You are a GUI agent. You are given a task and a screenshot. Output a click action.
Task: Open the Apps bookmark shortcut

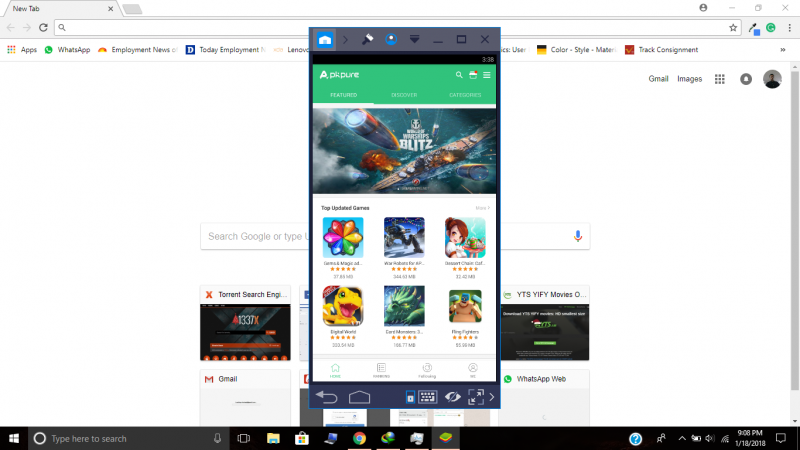pos(22,49)
